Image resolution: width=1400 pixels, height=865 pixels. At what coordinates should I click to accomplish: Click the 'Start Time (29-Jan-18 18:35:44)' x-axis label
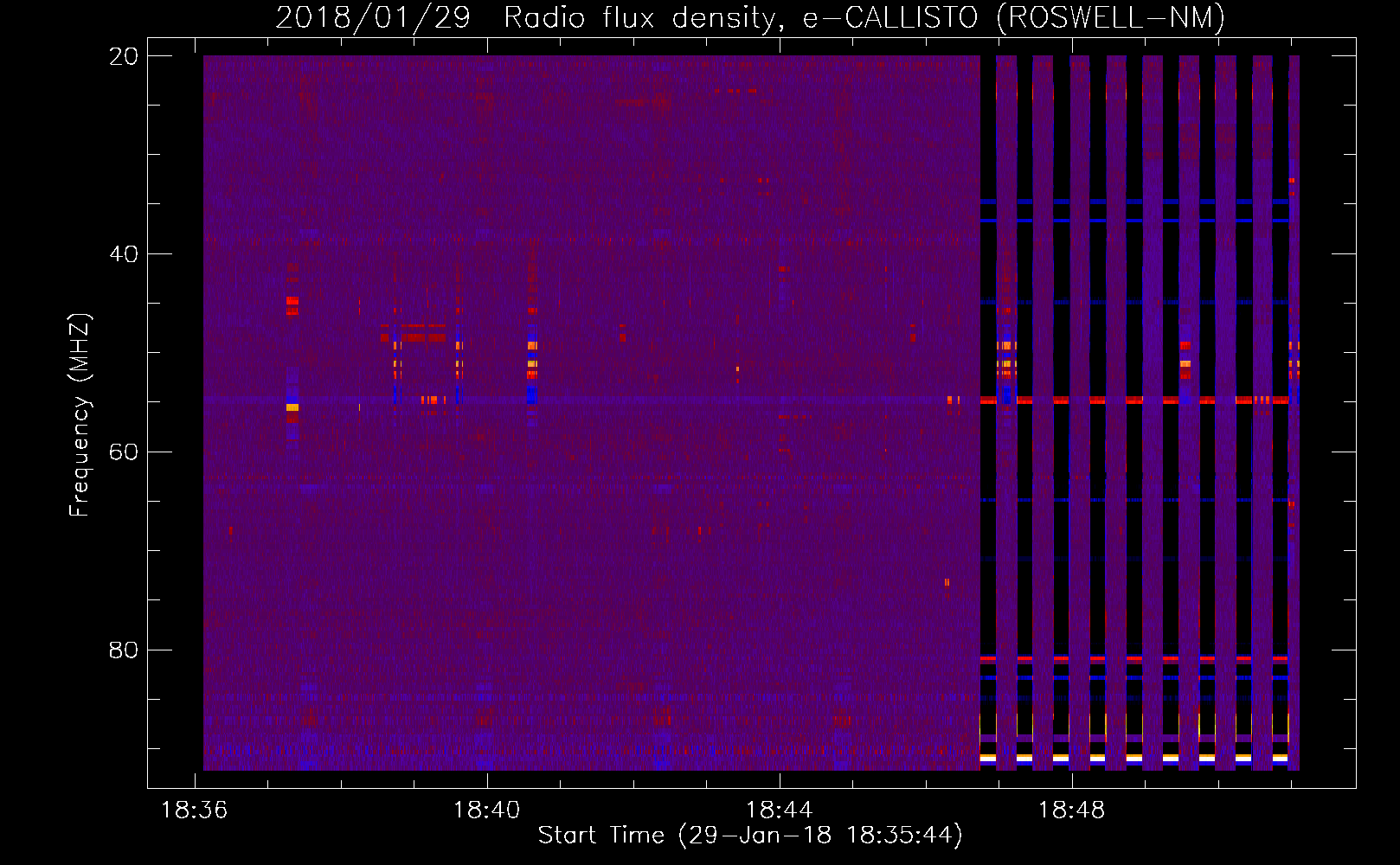750,836
